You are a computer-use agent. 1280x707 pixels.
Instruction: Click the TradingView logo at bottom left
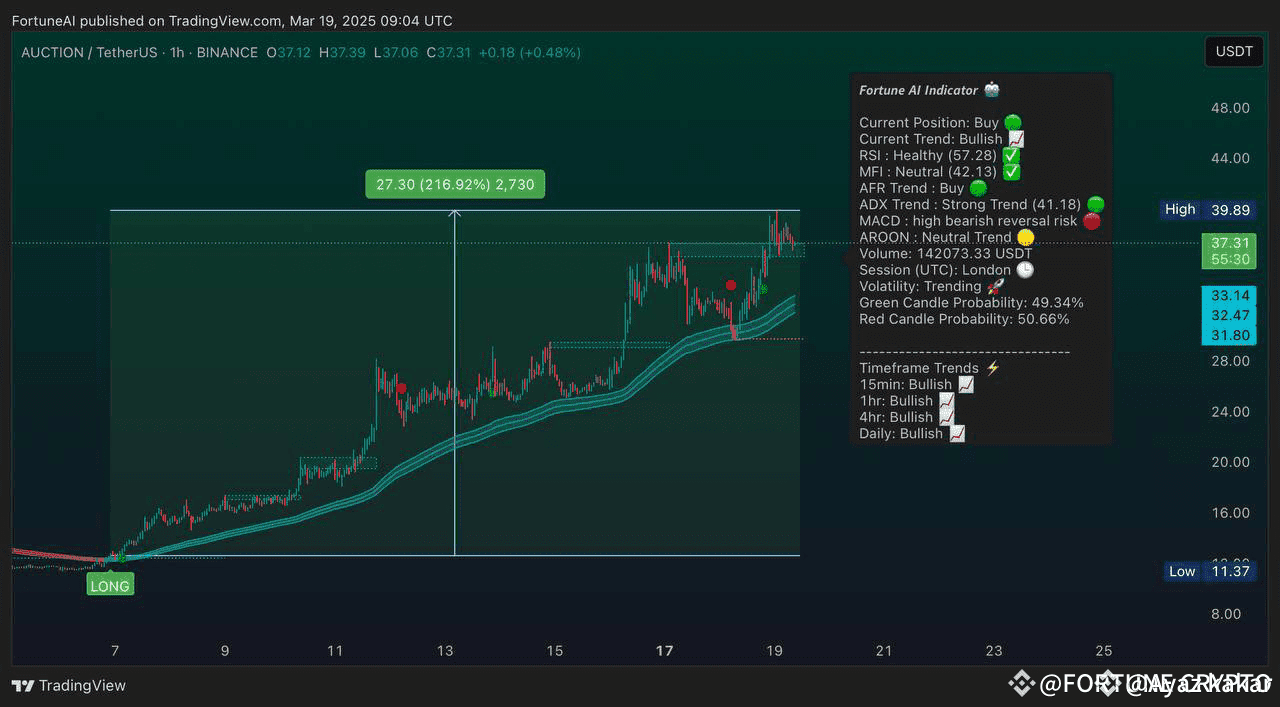coord(68,685)
